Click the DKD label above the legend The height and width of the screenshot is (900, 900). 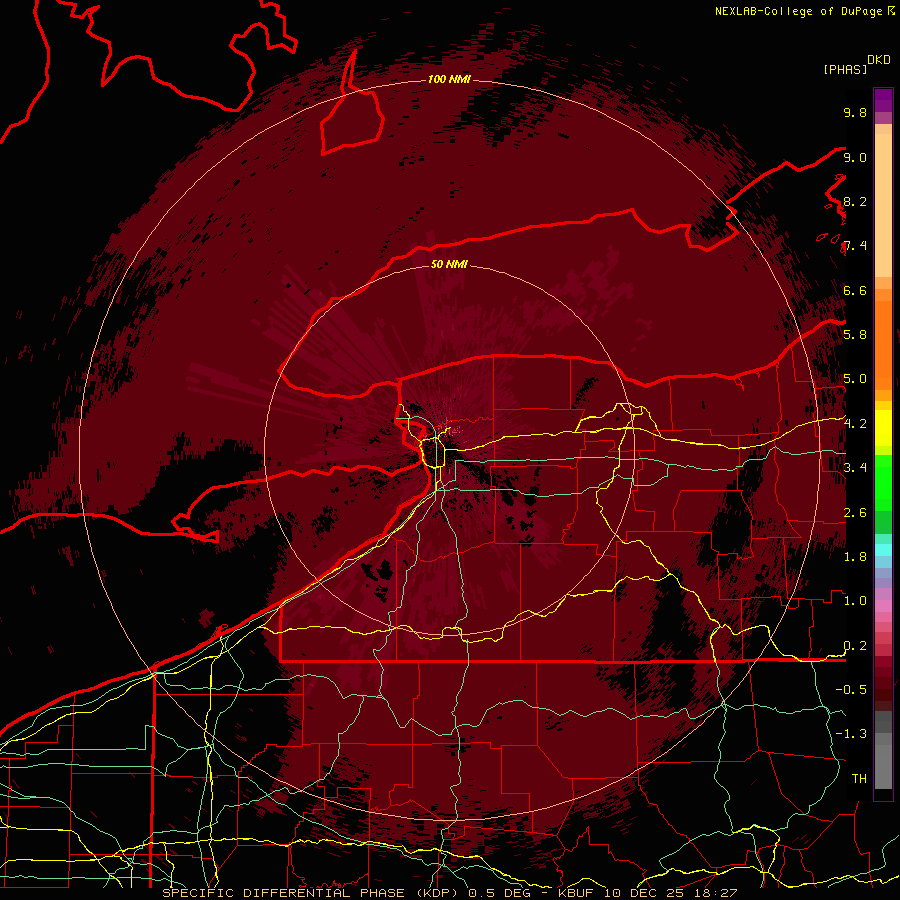(879, 60)
